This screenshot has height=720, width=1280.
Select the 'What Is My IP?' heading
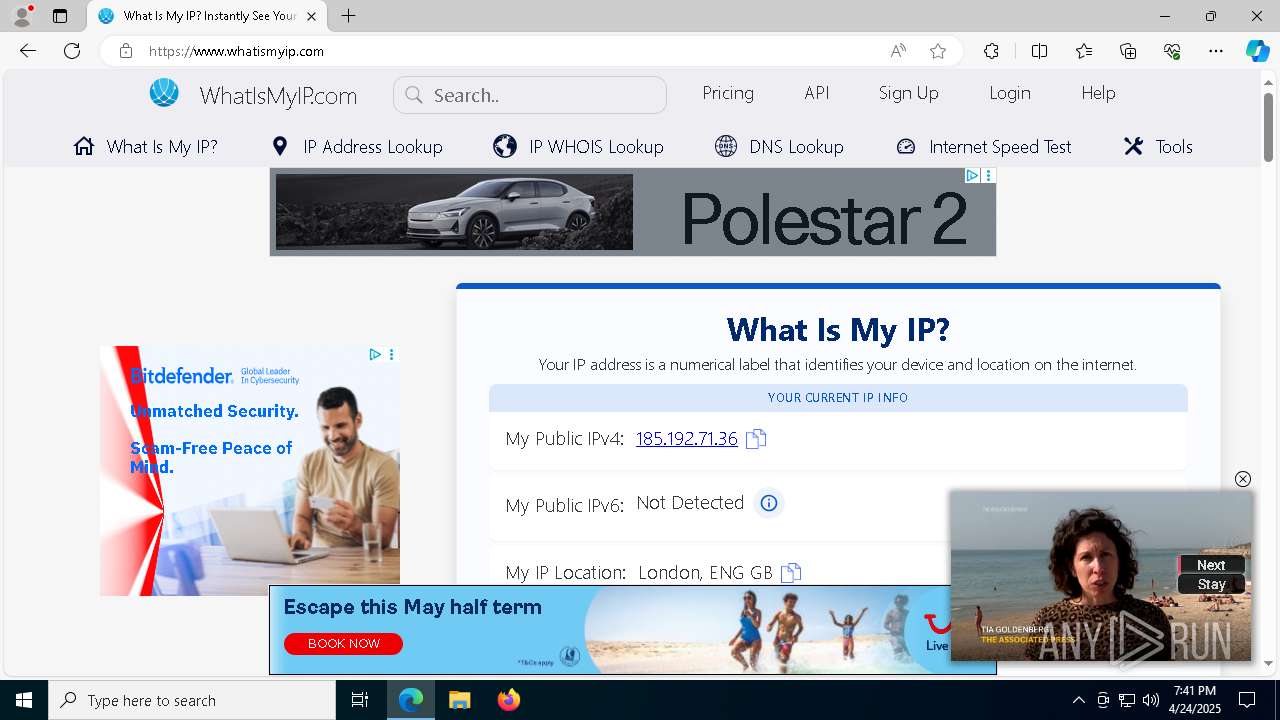[838, 329]
